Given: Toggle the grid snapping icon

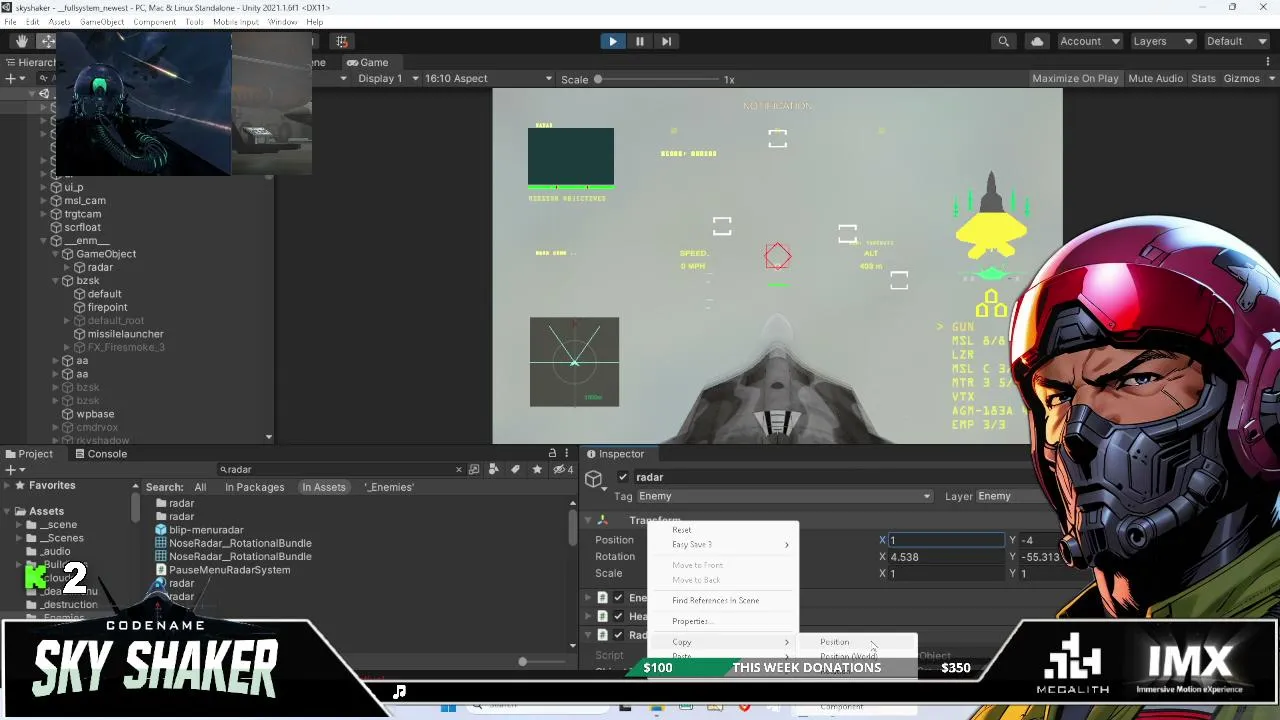Looking at the screenshot, I should click(342, 41).
